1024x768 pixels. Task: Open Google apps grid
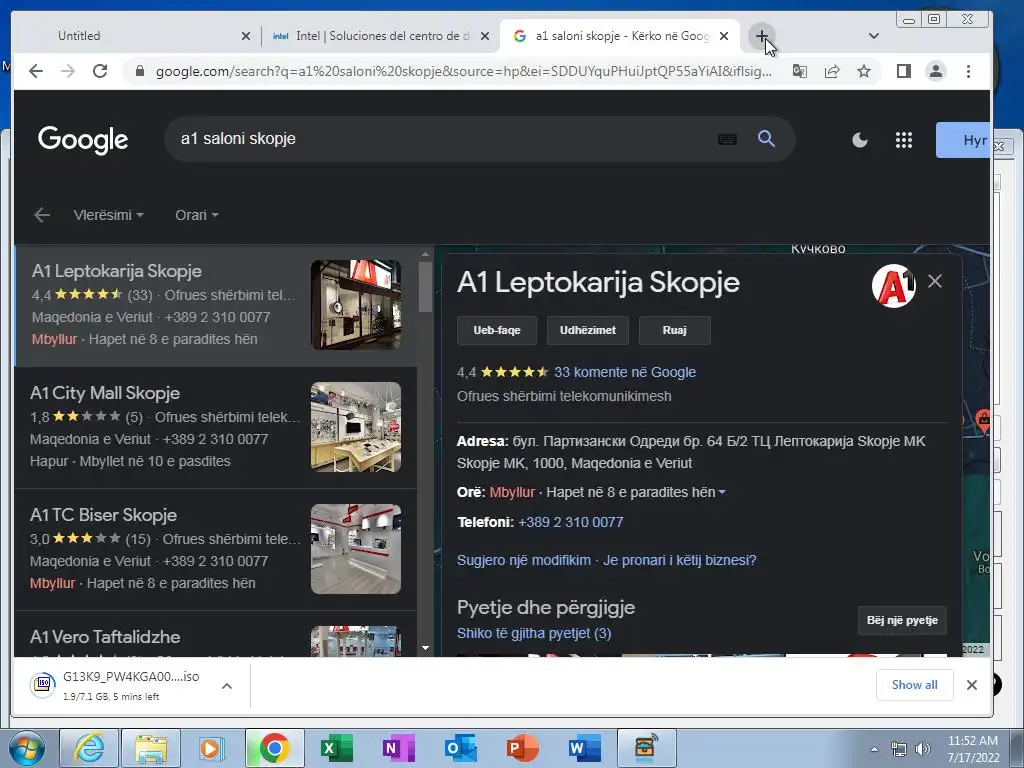point(904,140)
